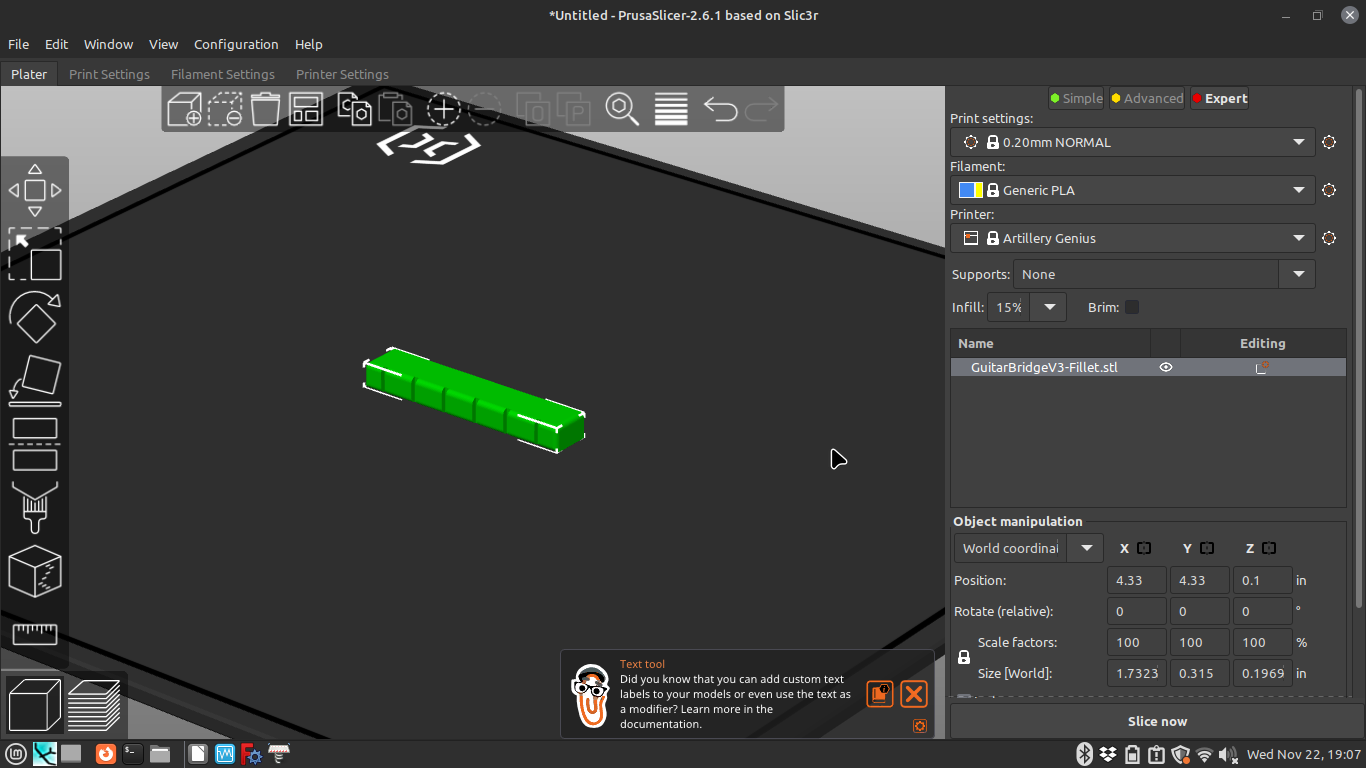The width and height of the screenshot is (1366, 768).
Task: Select Expert mode
Action: pyautogui.click(x=1219, y=98)
